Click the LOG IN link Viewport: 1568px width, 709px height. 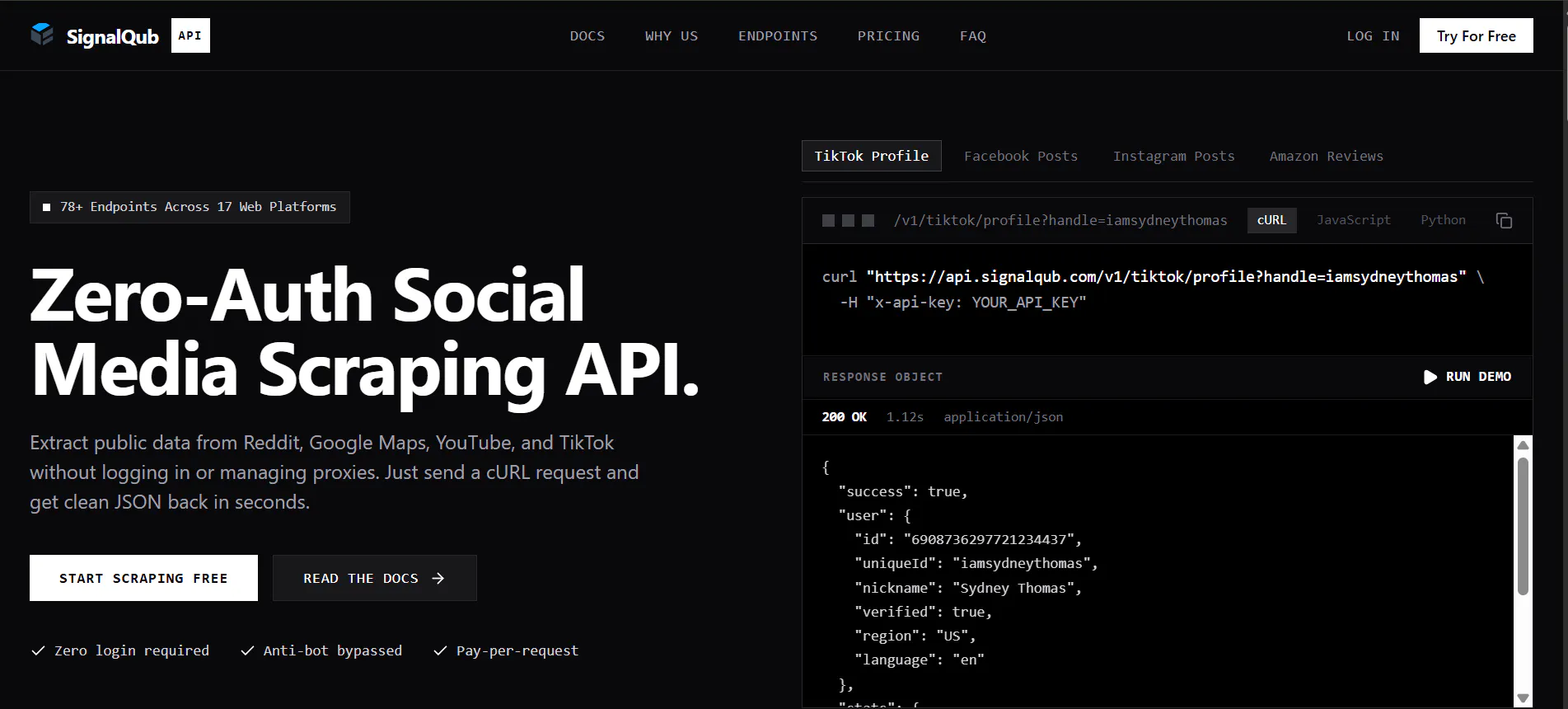pos(1373,36)
